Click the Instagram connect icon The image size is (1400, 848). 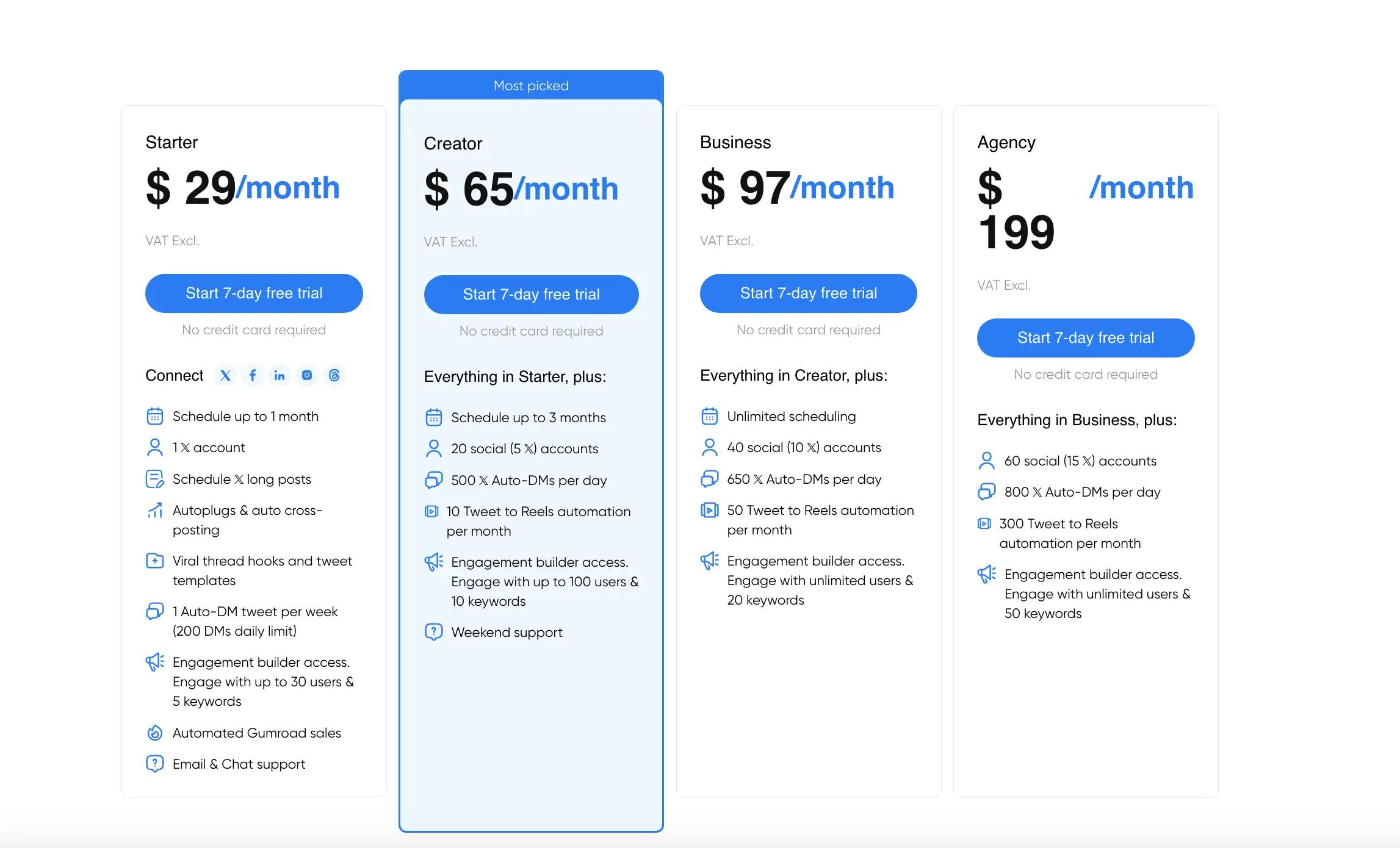[307, 376]
